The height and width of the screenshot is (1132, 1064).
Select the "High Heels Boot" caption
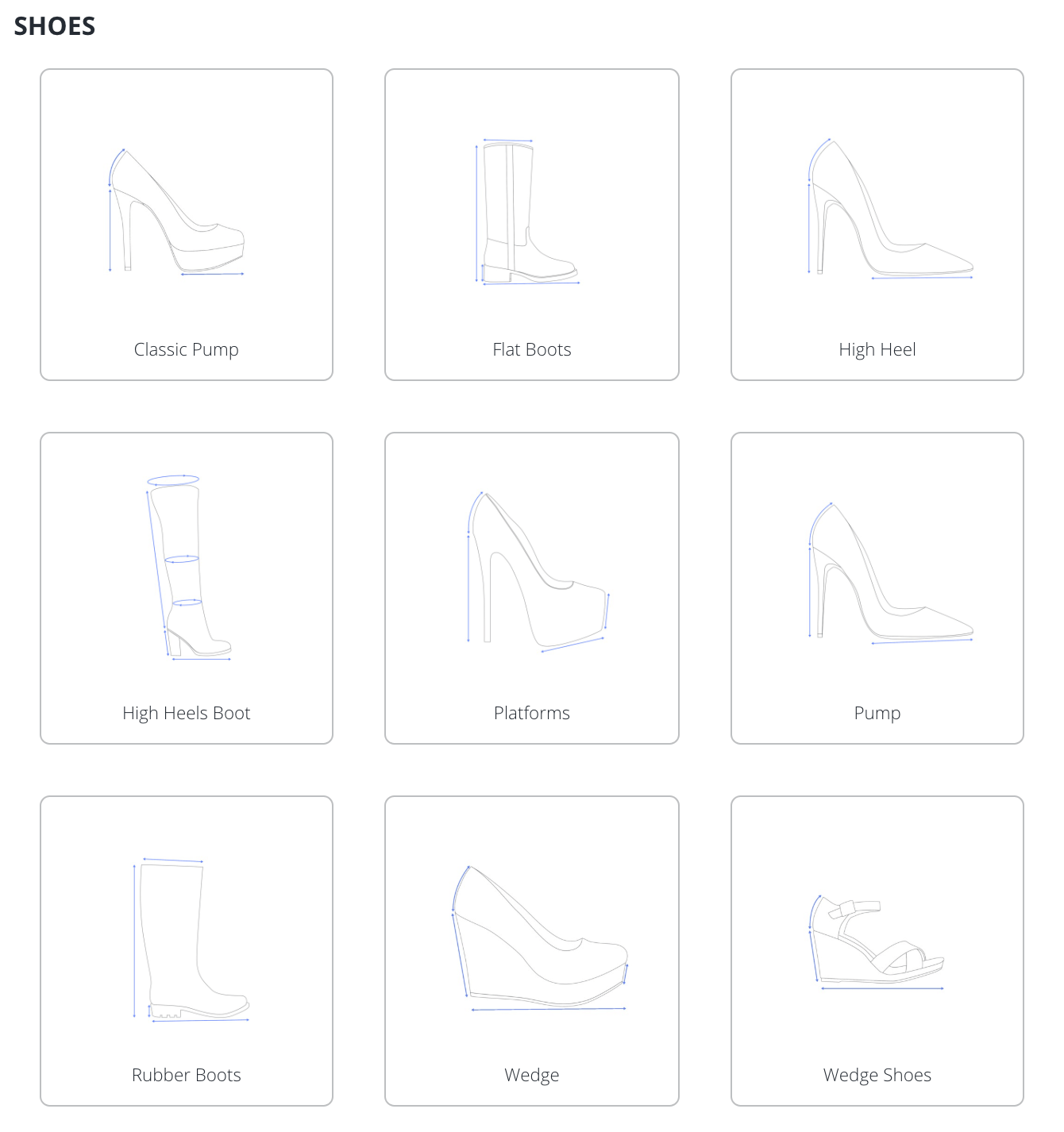click(x=187, y=714)
